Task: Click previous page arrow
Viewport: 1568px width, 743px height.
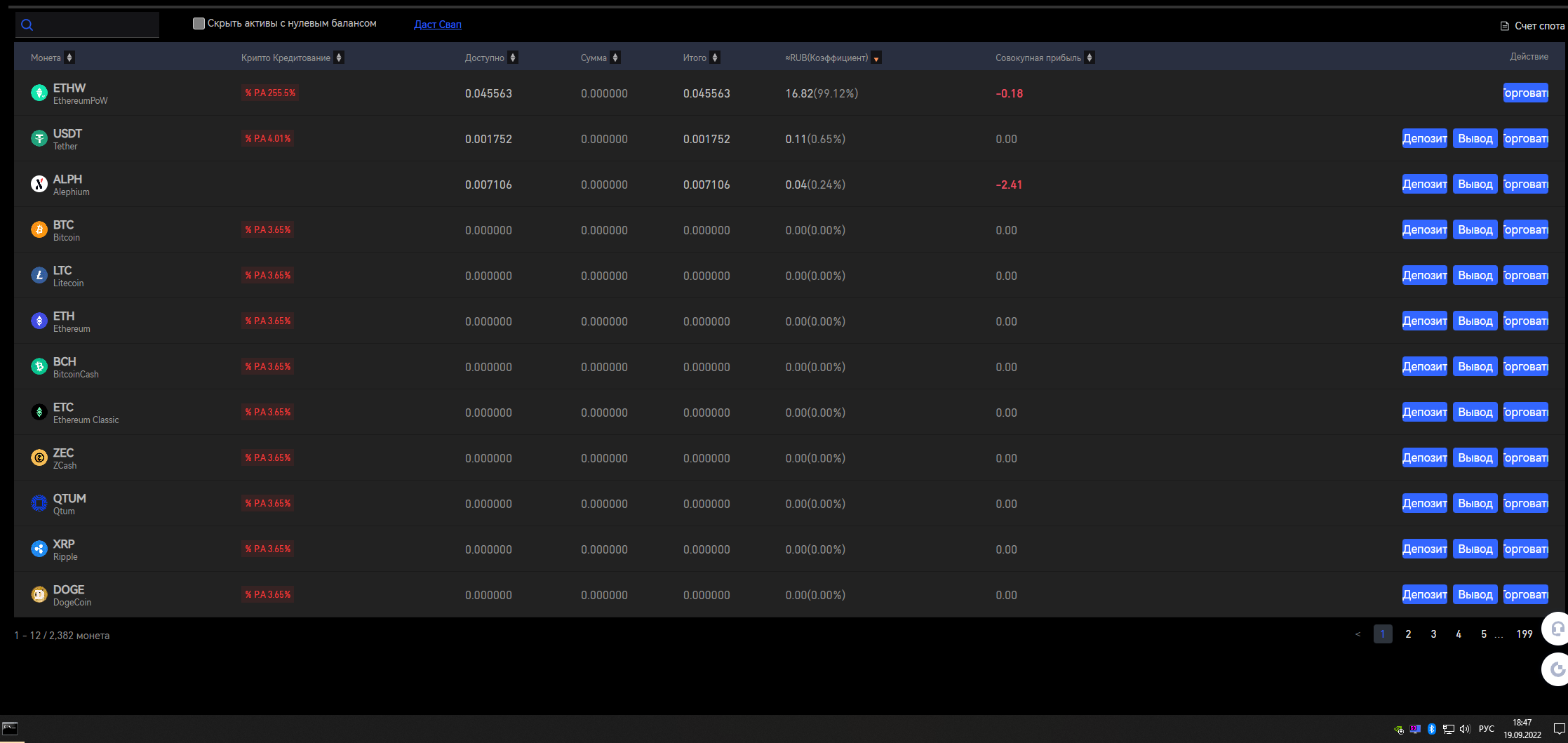Action: pyautogui.click(x=1358, y=634)
